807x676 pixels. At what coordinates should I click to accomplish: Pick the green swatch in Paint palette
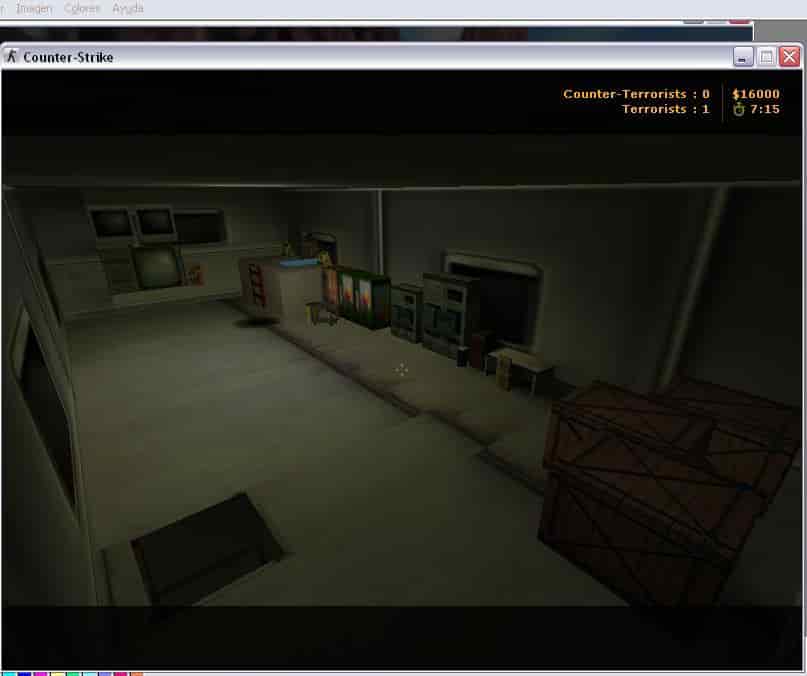coord(73,674)
